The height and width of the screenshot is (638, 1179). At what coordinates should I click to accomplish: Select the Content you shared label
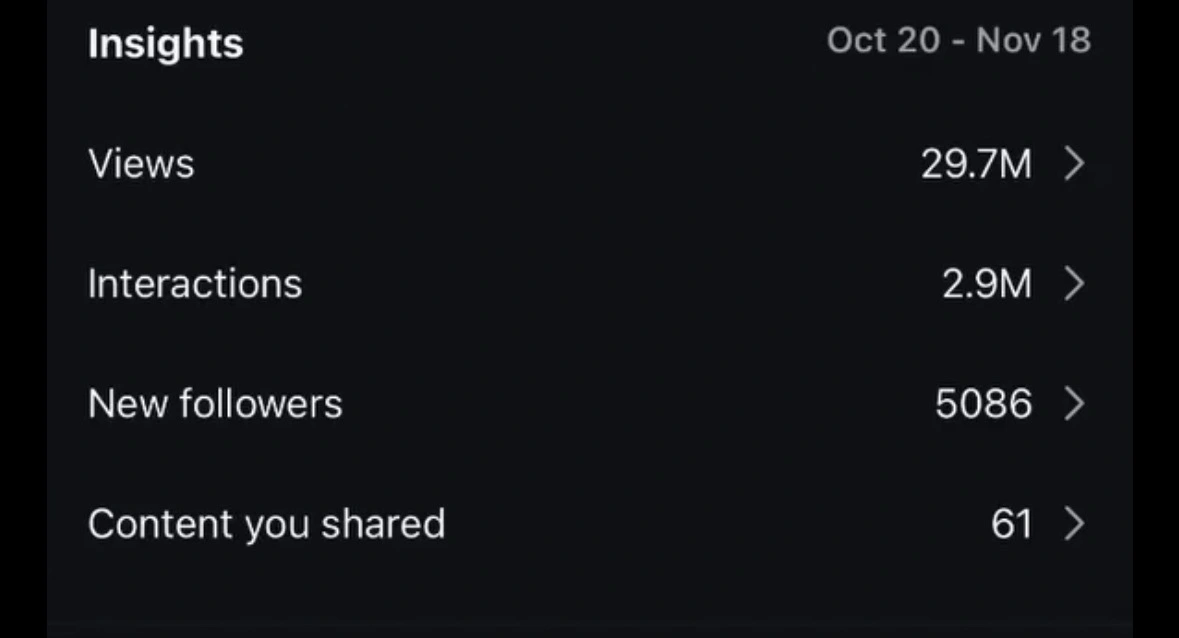(x=266, y=524)
